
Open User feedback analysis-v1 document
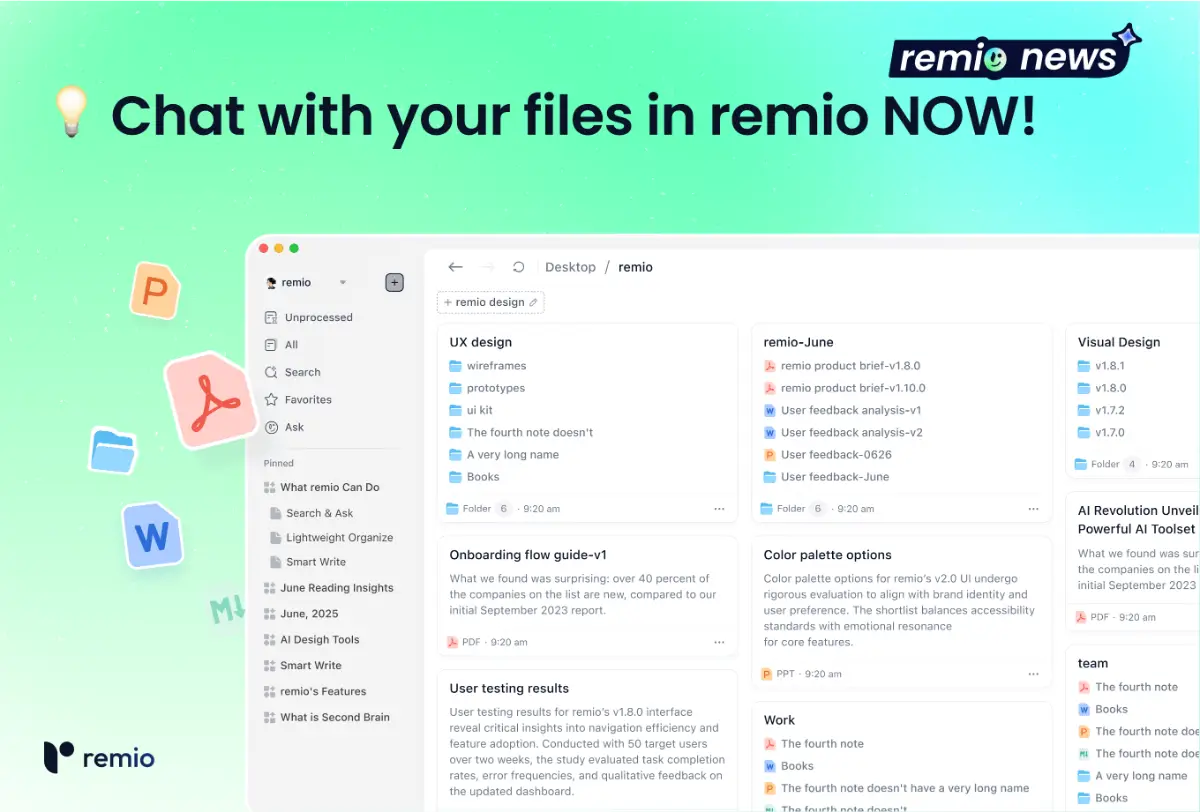tap(851, 410)
